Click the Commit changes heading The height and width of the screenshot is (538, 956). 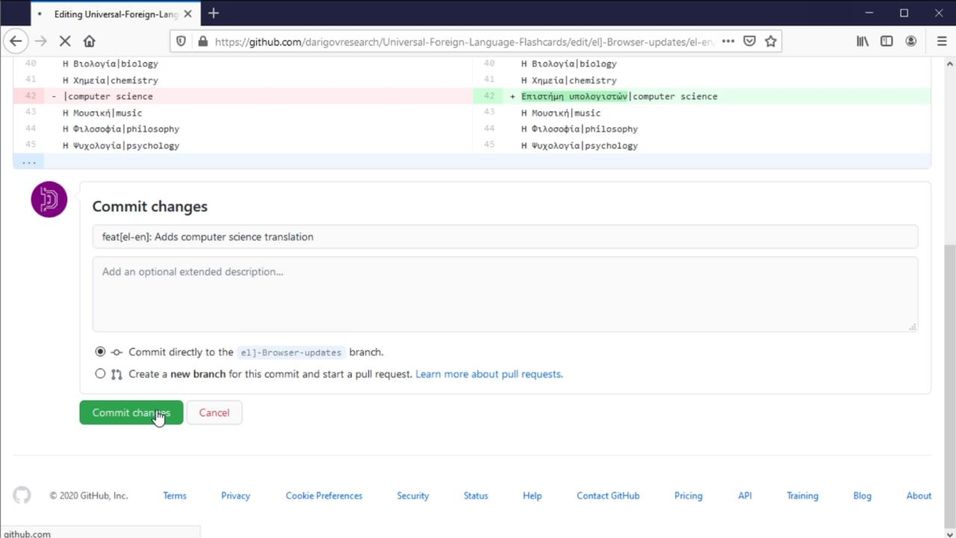pos(150,206)
